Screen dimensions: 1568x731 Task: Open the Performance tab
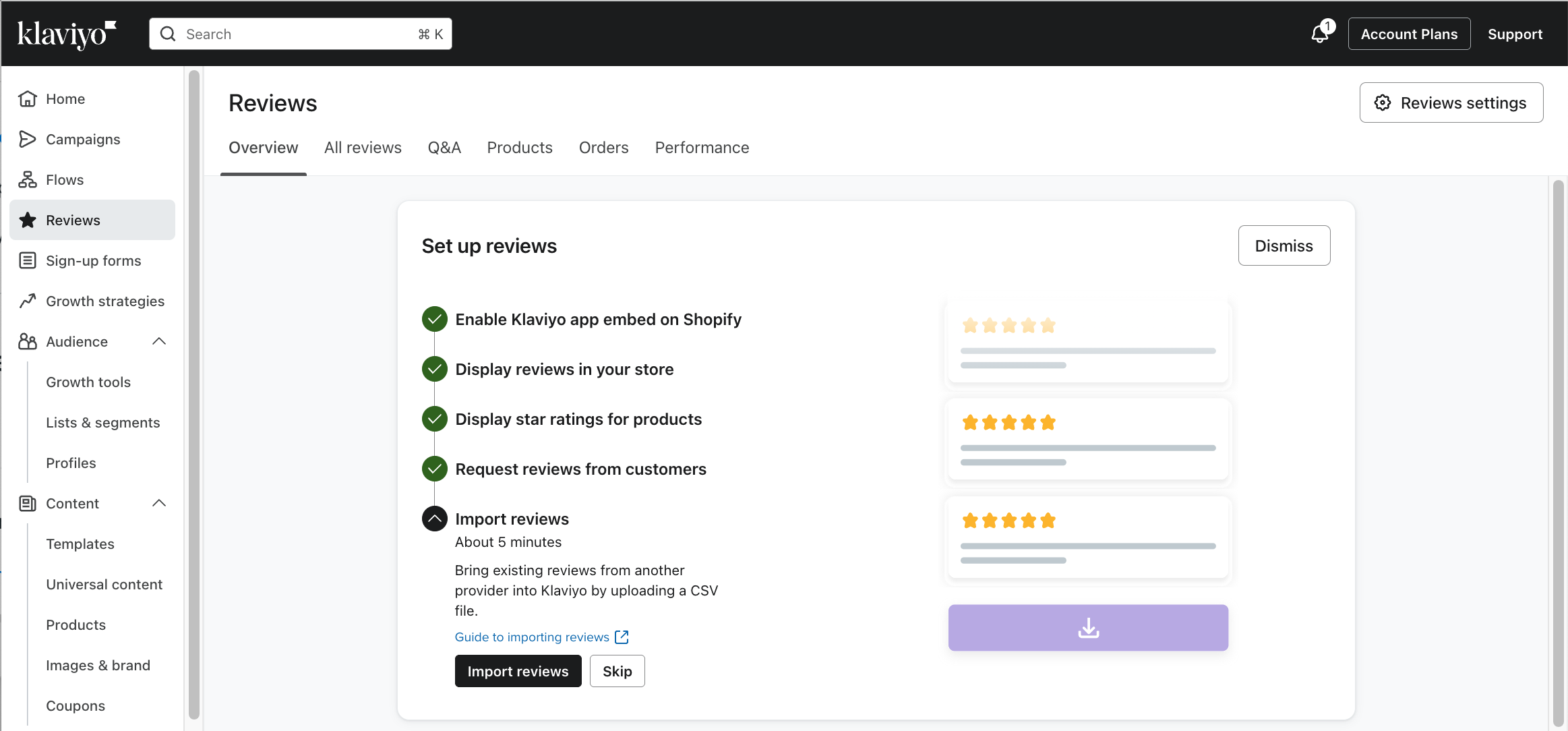point(702,148)
